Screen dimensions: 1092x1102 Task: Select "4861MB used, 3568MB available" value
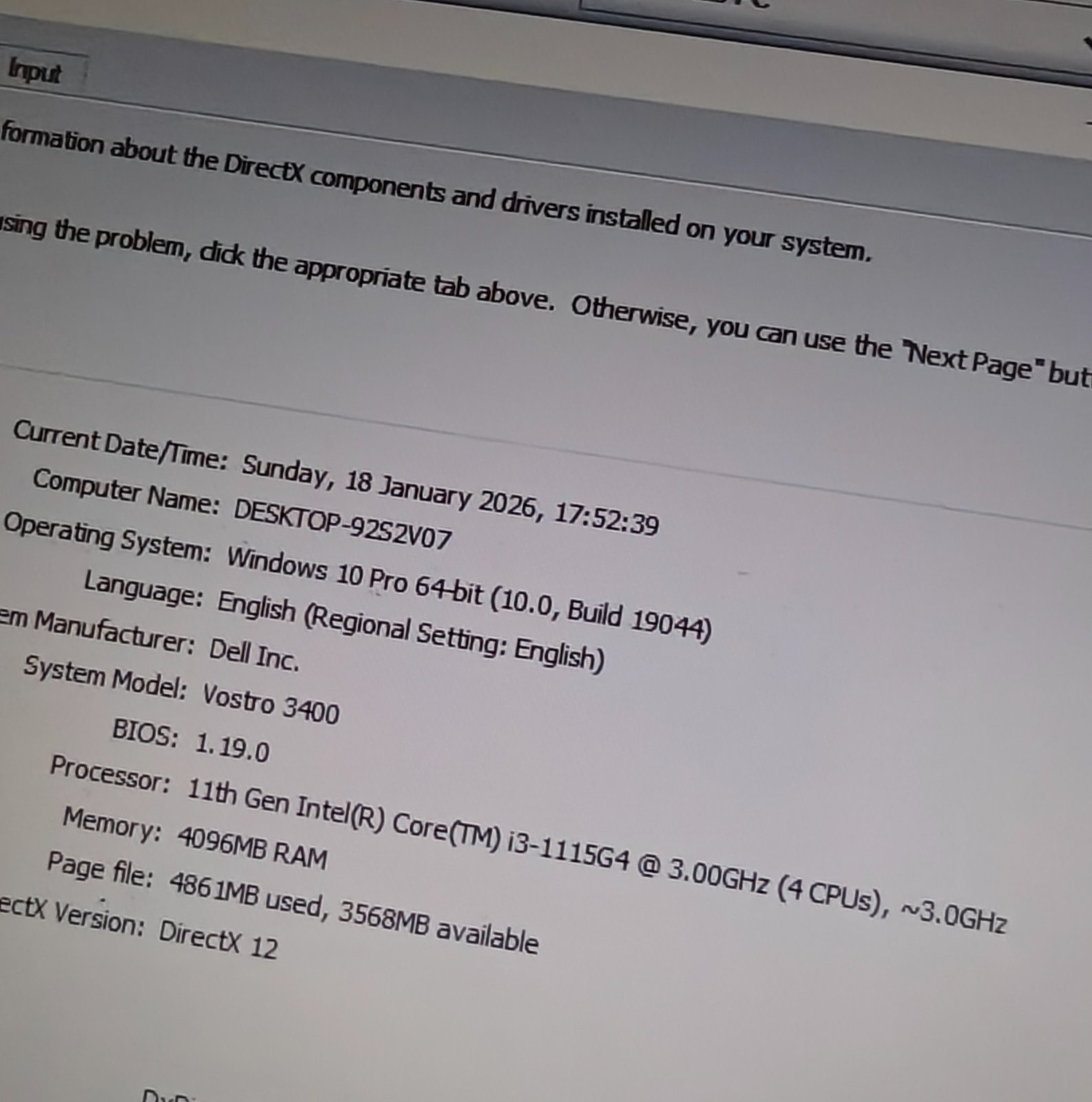pos(353,912)
